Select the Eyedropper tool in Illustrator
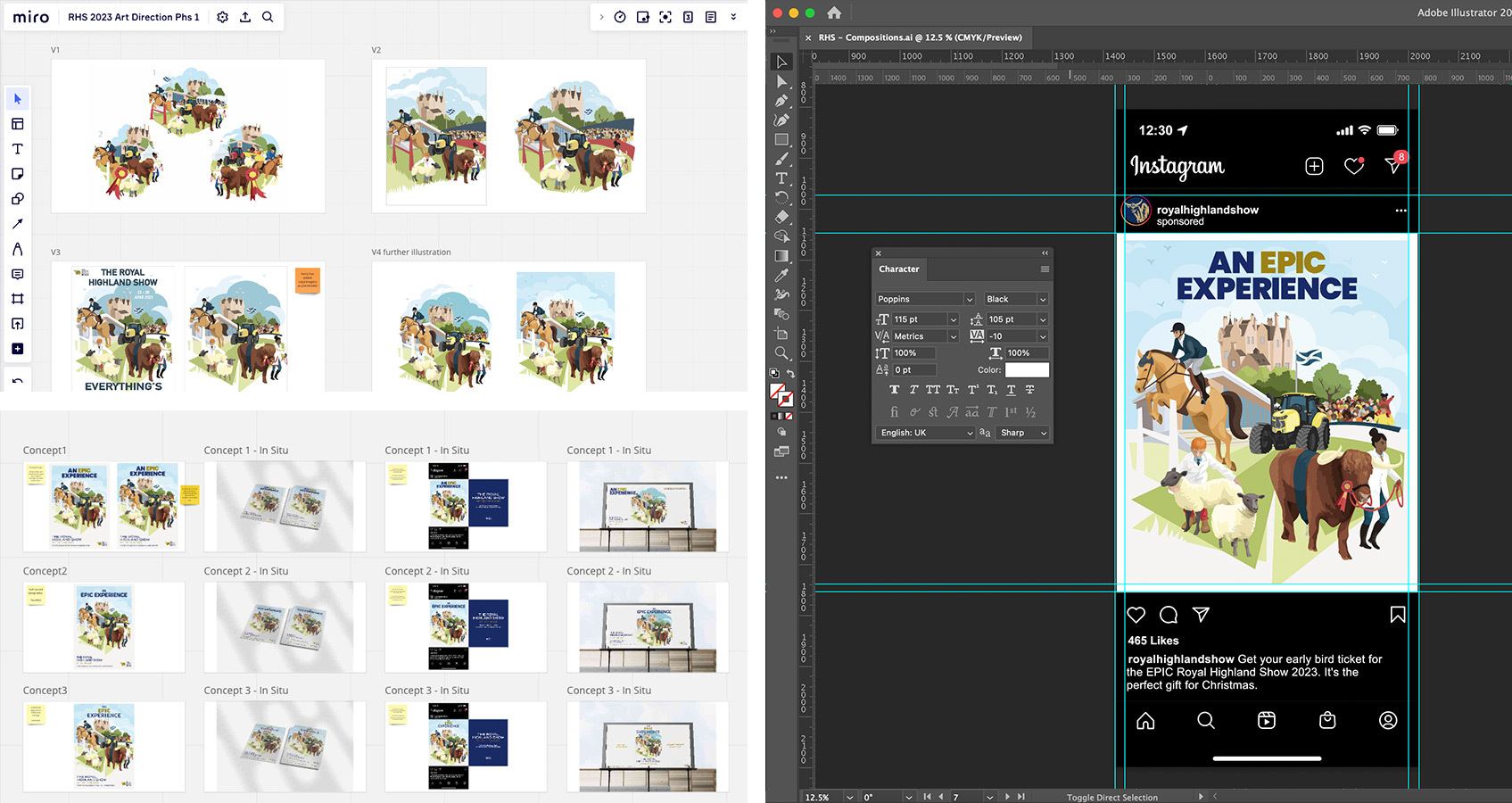 (x=781, y=276)
